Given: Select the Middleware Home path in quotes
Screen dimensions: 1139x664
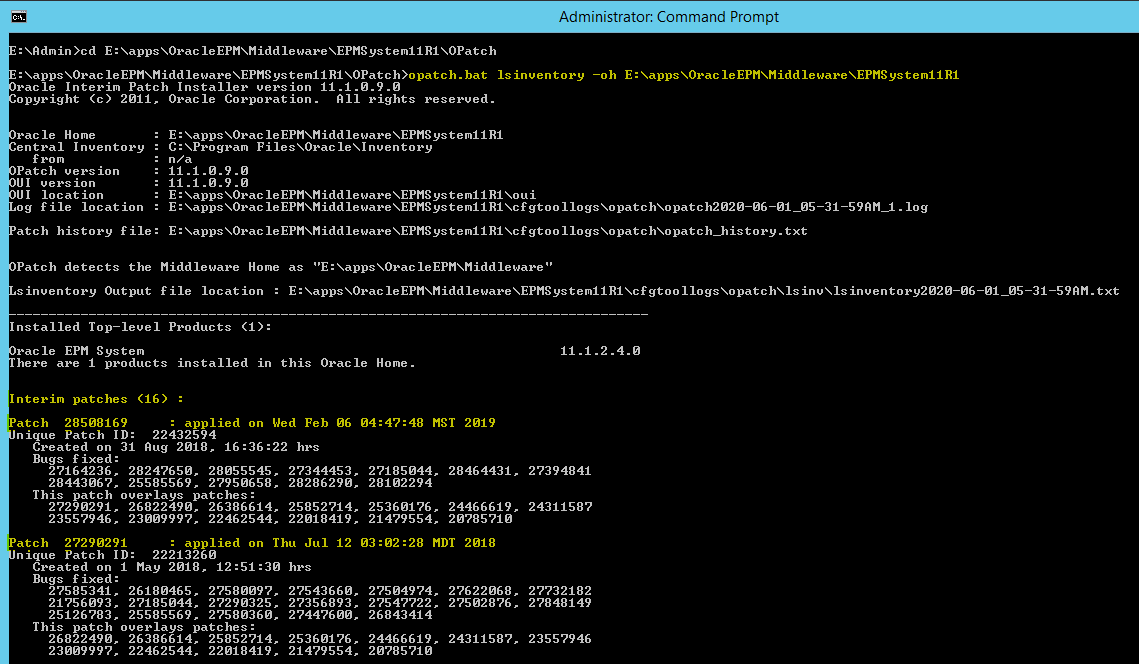Looking at the screenshot, I should click(x=425, y=267).
